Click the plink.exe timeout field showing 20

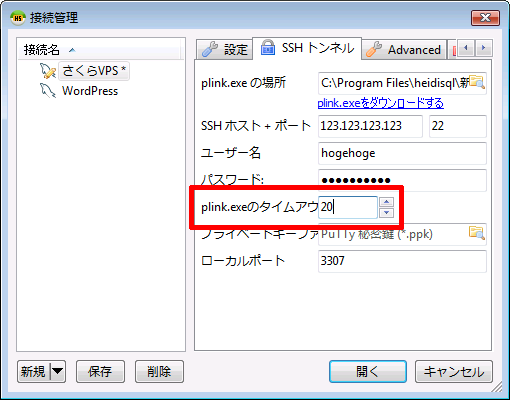(348, 207)
